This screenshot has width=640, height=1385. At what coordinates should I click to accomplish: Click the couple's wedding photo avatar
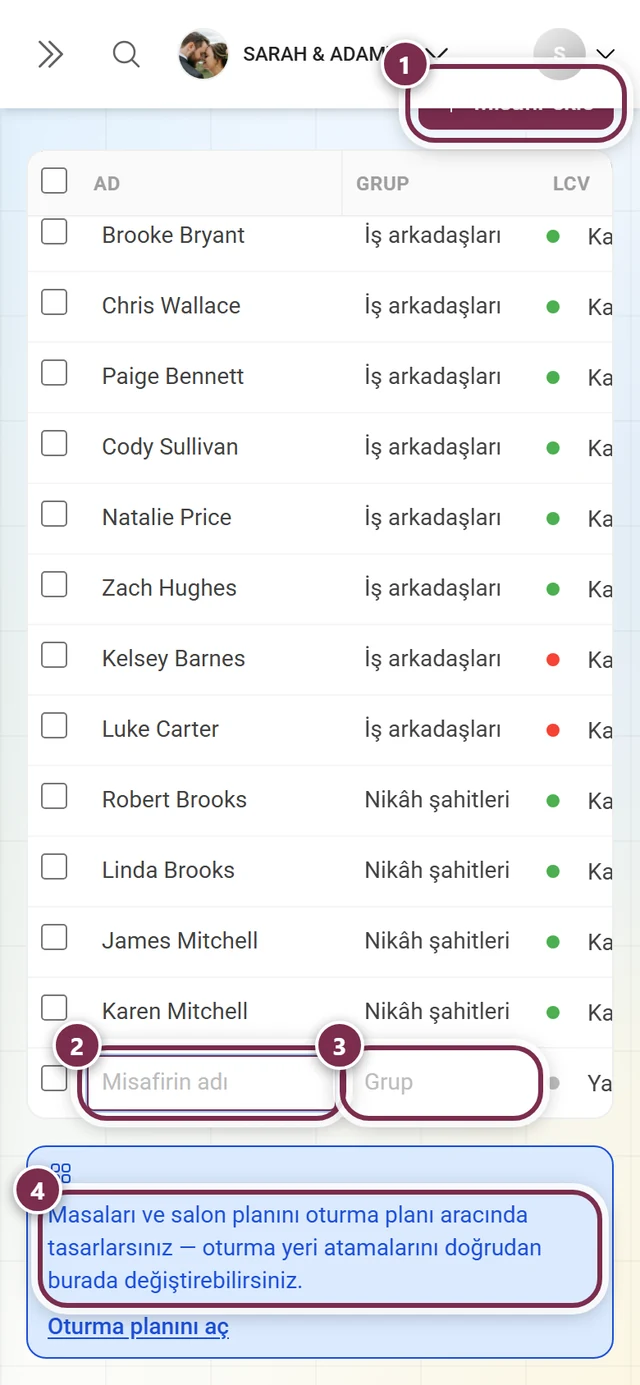[203, 54]
